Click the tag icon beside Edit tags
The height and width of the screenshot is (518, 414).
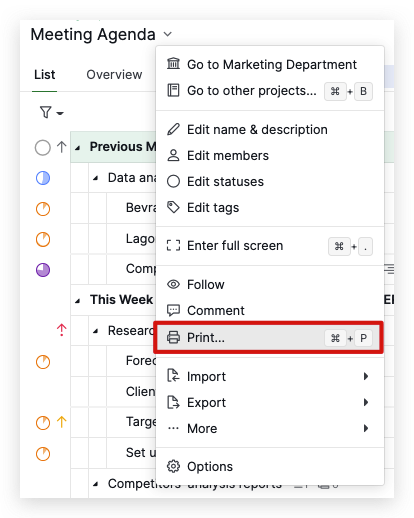(173, 207)
